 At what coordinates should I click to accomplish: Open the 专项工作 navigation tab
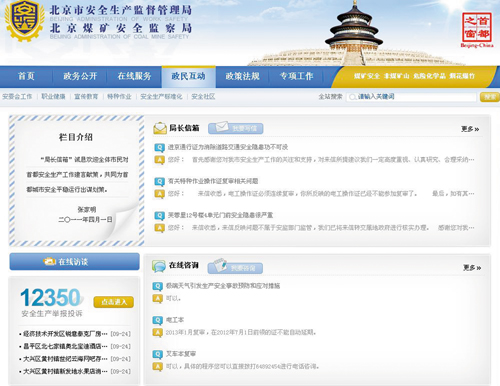296,76
